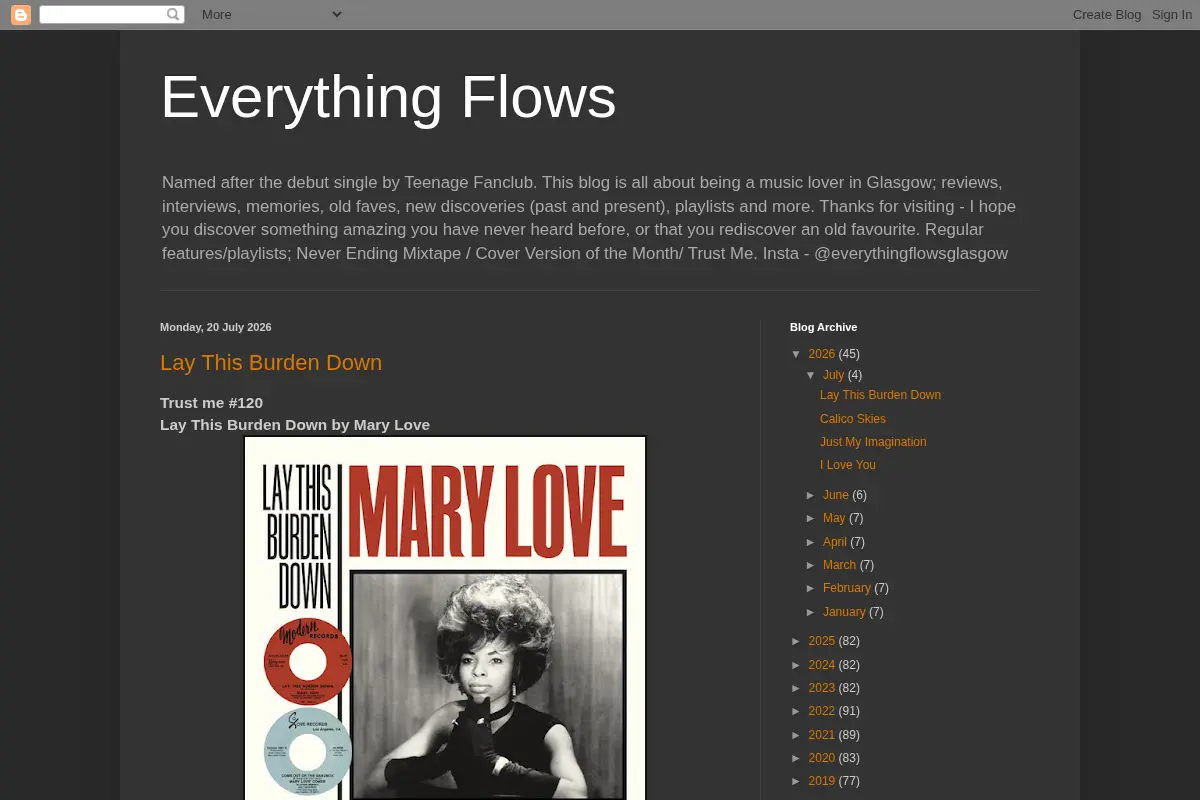Click the search magnifier icon in navbar
Viewport: 1200px width, 800px height.
click(x=173, y=14)
